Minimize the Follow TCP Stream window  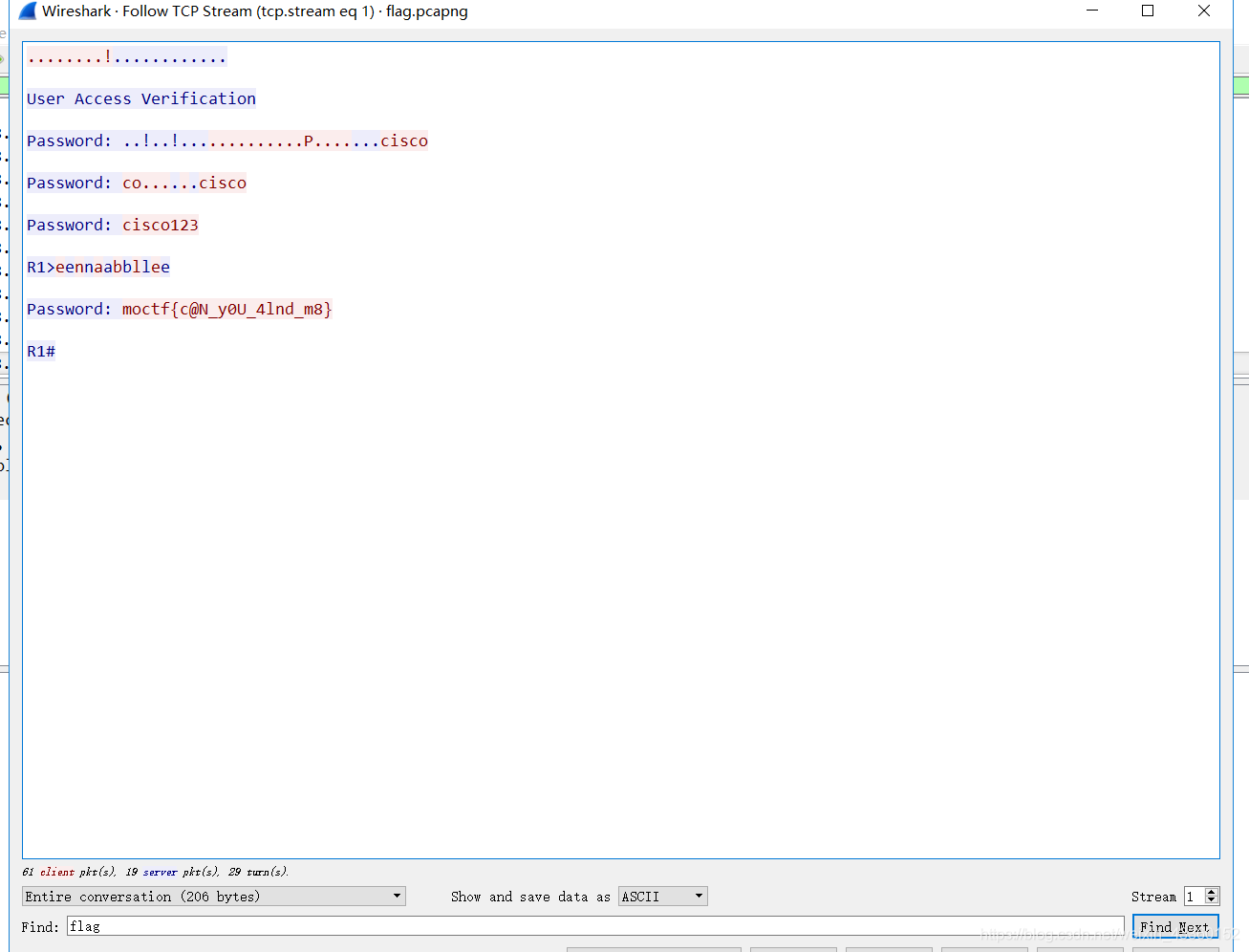pyautogui.click(x=1092, y=11)
